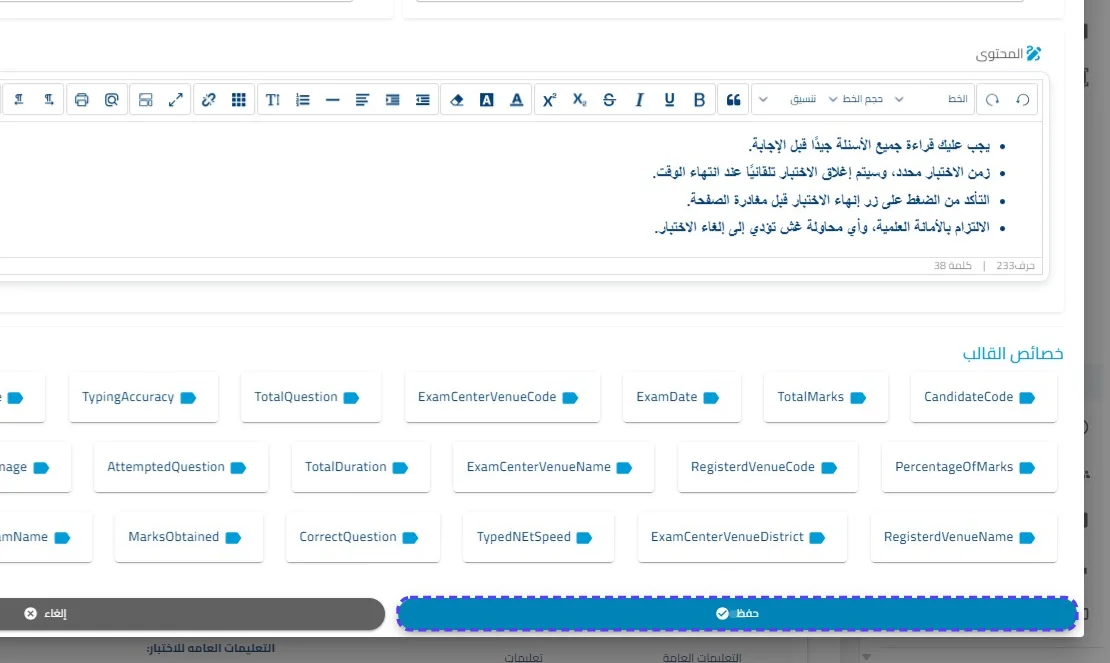1110x663 pixels.
Task: Open the text alignment options
Action: point(362,100)
